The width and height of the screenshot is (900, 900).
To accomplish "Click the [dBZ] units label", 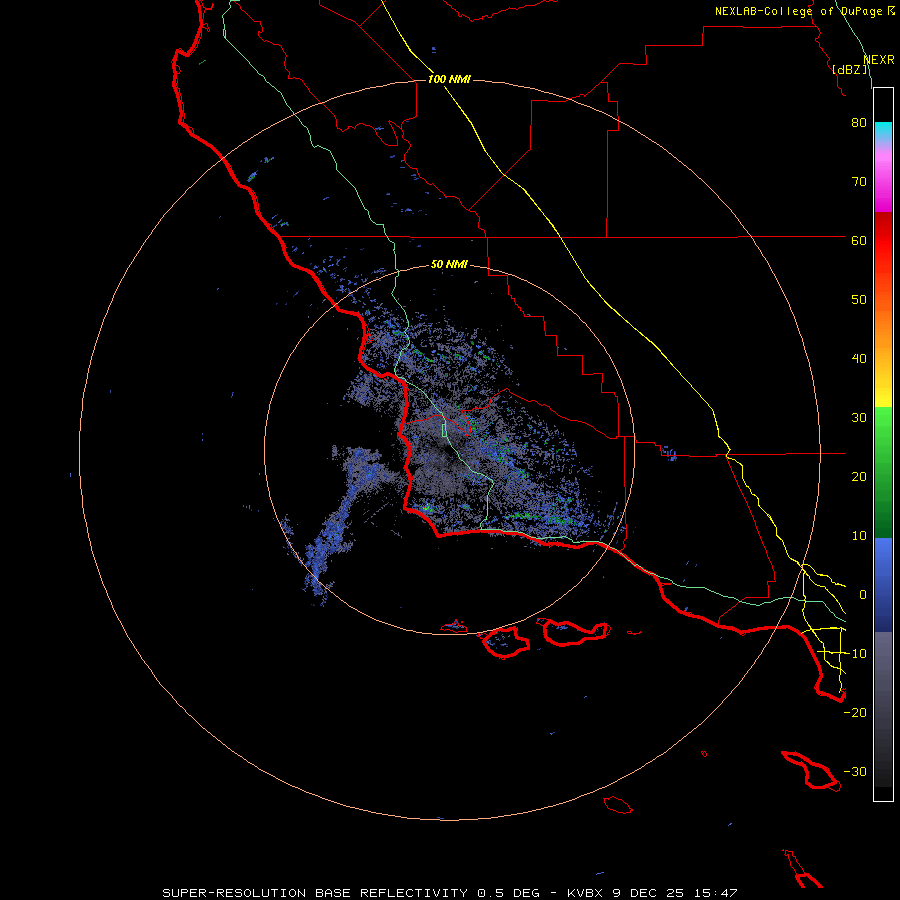I will pyautogui.click(x=849, y=69).
